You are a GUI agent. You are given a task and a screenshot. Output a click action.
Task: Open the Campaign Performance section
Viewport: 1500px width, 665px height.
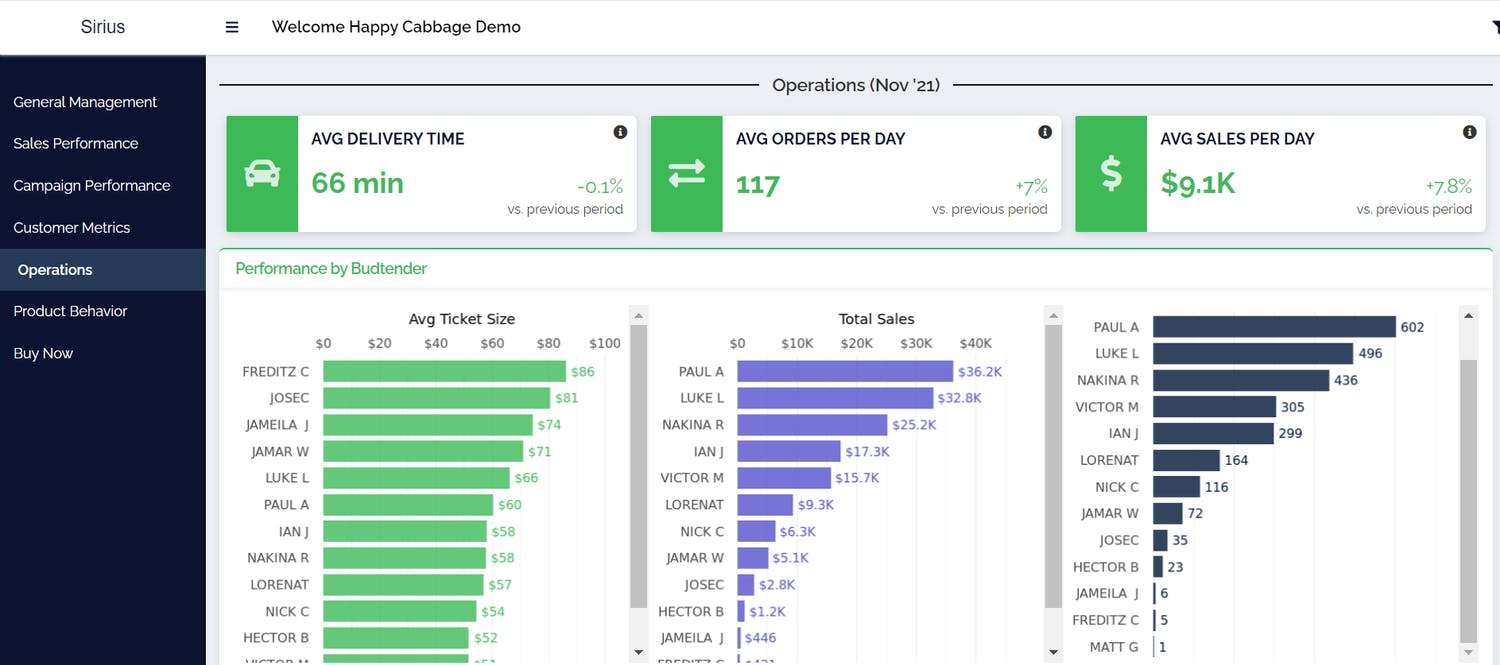92,185
